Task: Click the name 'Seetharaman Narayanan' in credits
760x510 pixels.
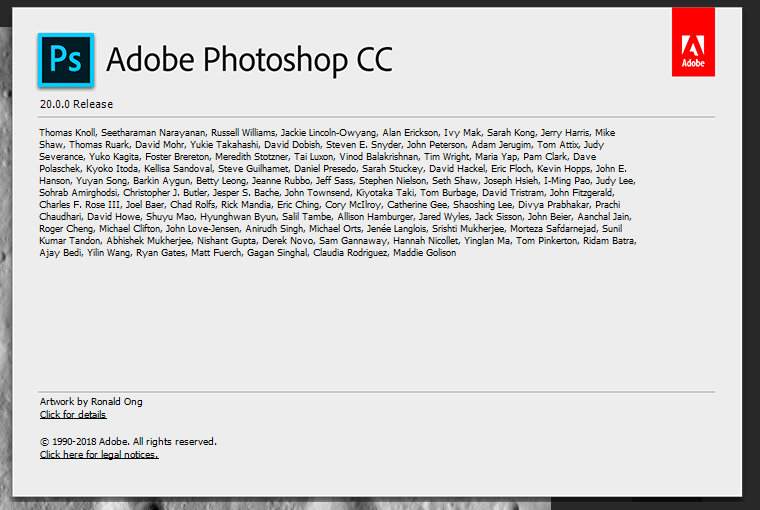Action: (153, 133)
